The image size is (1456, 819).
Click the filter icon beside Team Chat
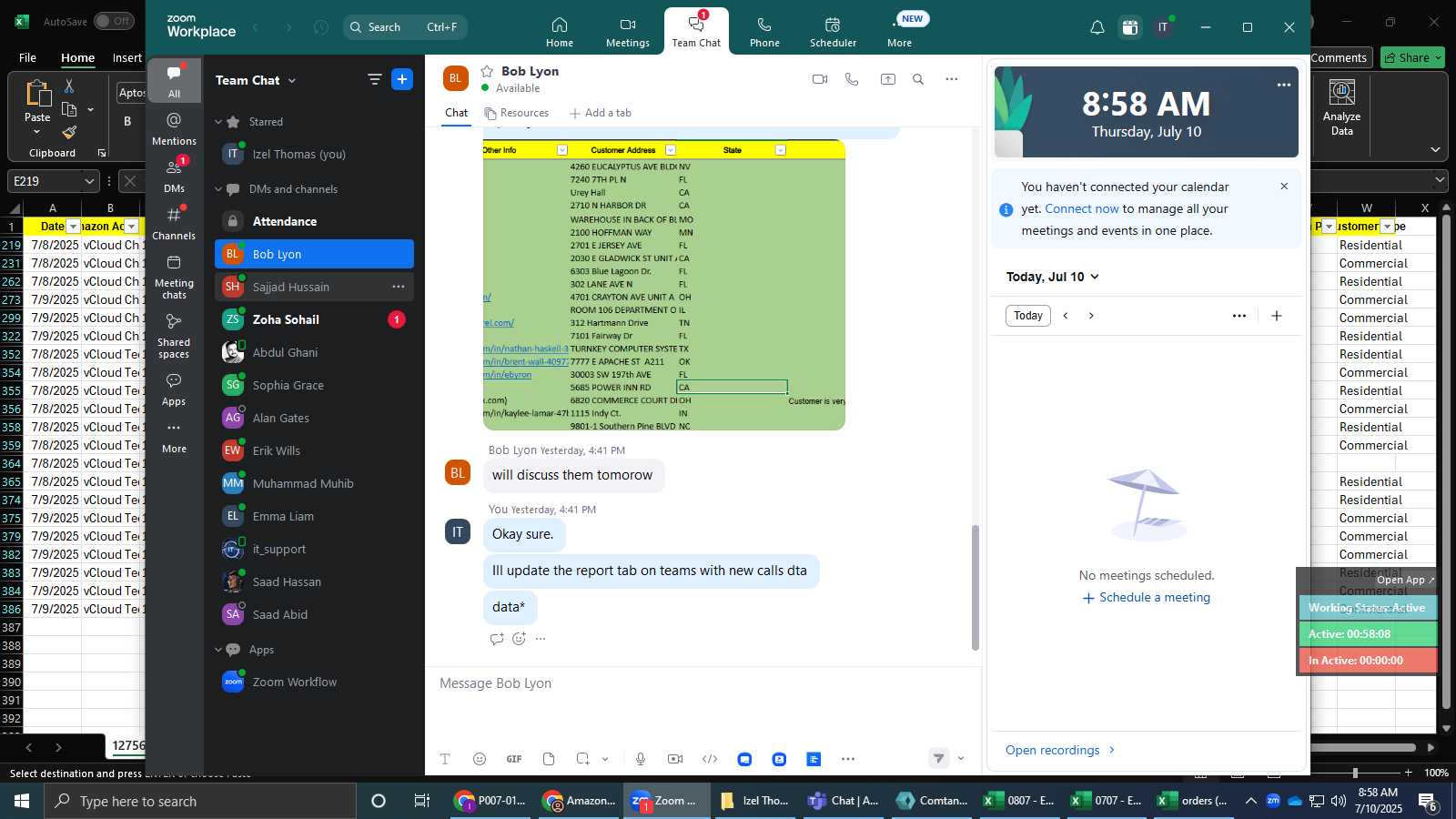click(374, 80)
